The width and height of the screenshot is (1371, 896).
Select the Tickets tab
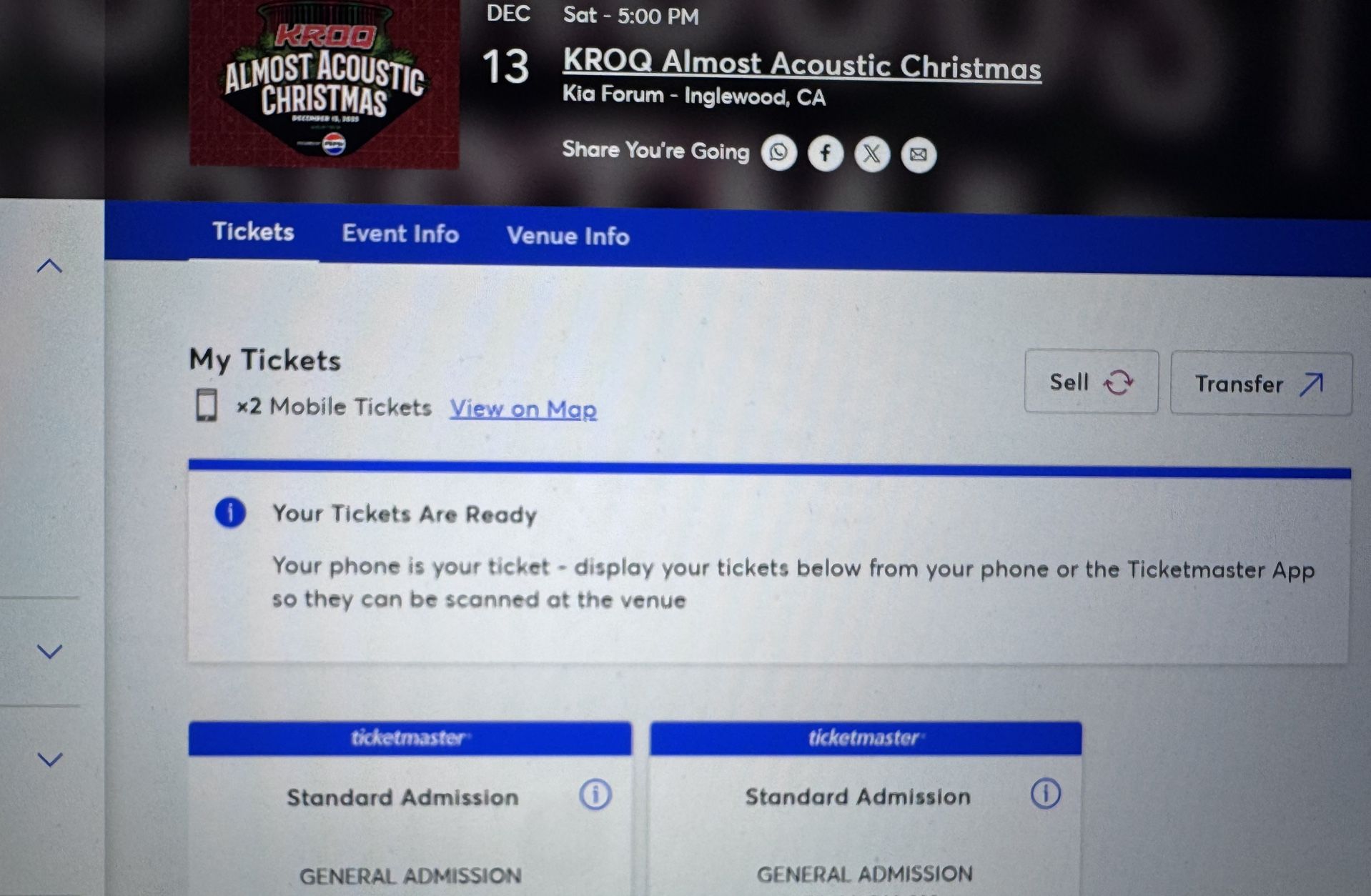(x=252, y=232)
